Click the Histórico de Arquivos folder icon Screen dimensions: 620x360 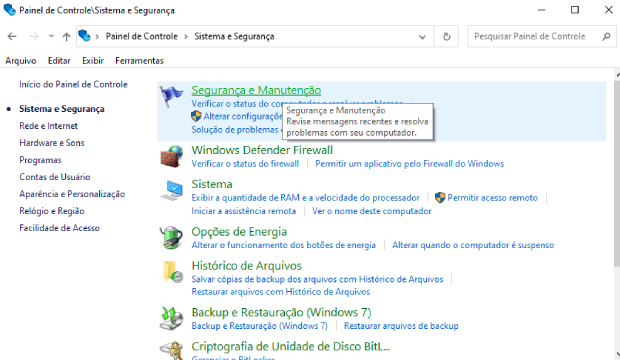point(172,272)
